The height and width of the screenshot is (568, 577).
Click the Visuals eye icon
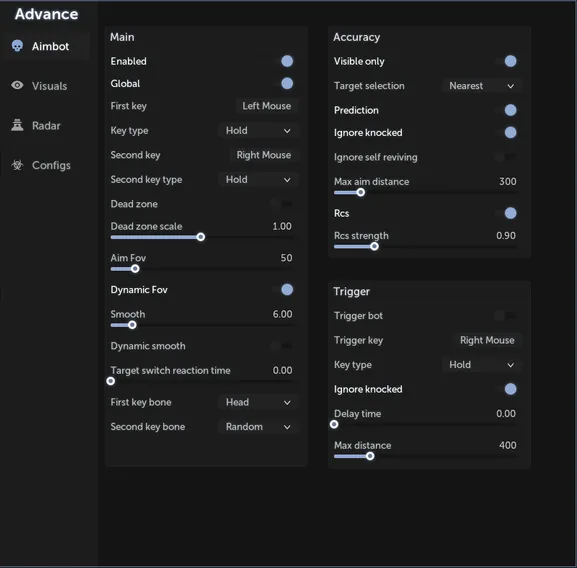coord(17,85)
